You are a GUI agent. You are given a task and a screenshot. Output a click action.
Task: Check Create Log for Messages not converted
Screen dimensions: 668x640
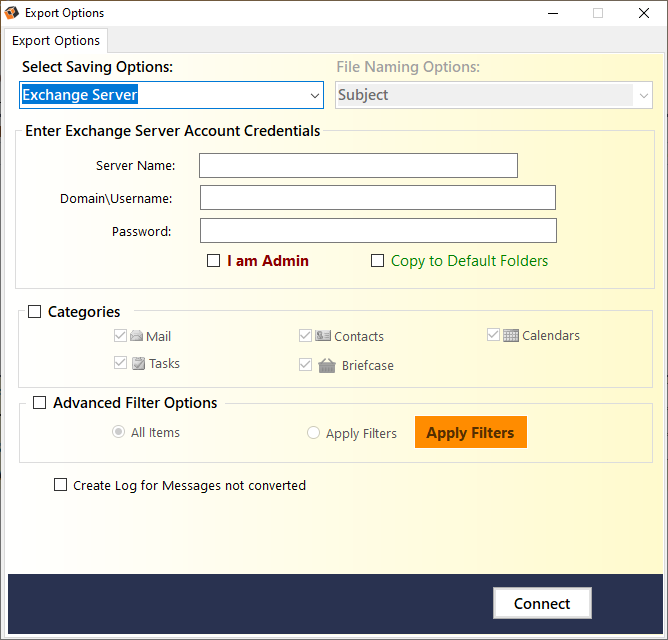point(60,485)
